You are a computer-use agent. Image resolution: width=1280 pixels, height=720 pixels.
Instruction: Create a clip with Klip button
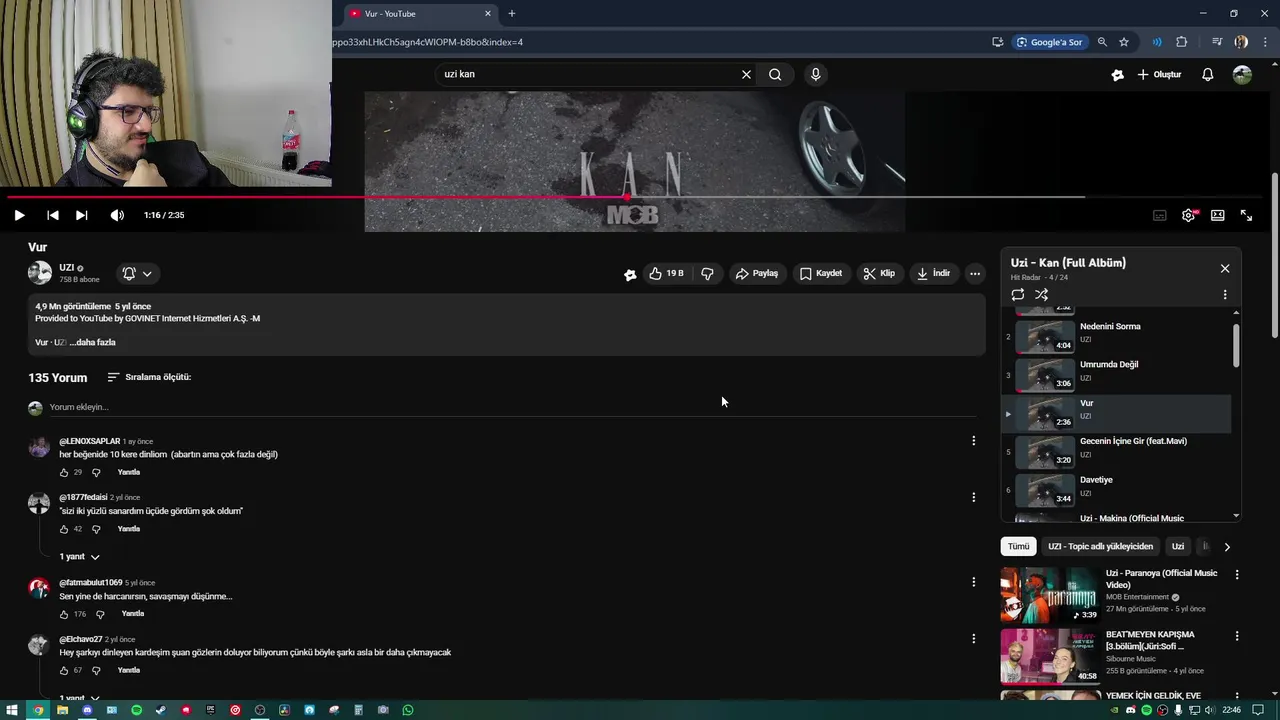880,273
